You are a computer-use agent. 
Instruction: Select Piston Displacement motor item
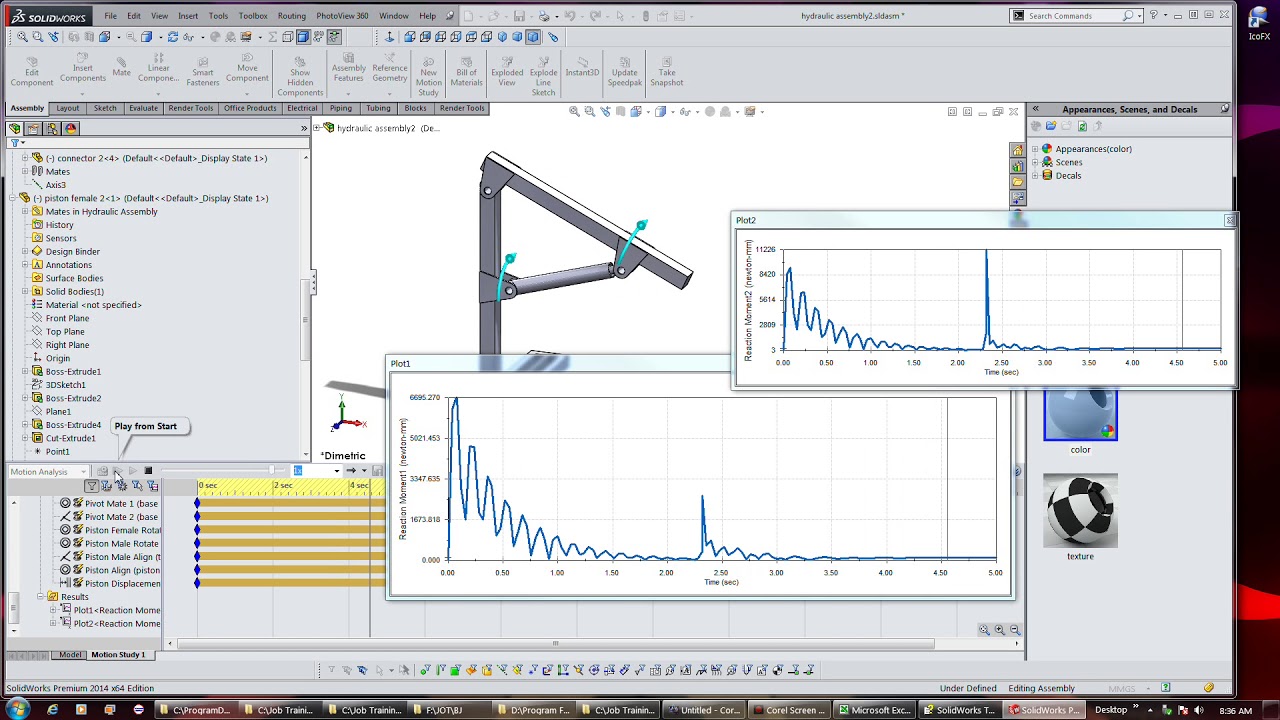122,583
